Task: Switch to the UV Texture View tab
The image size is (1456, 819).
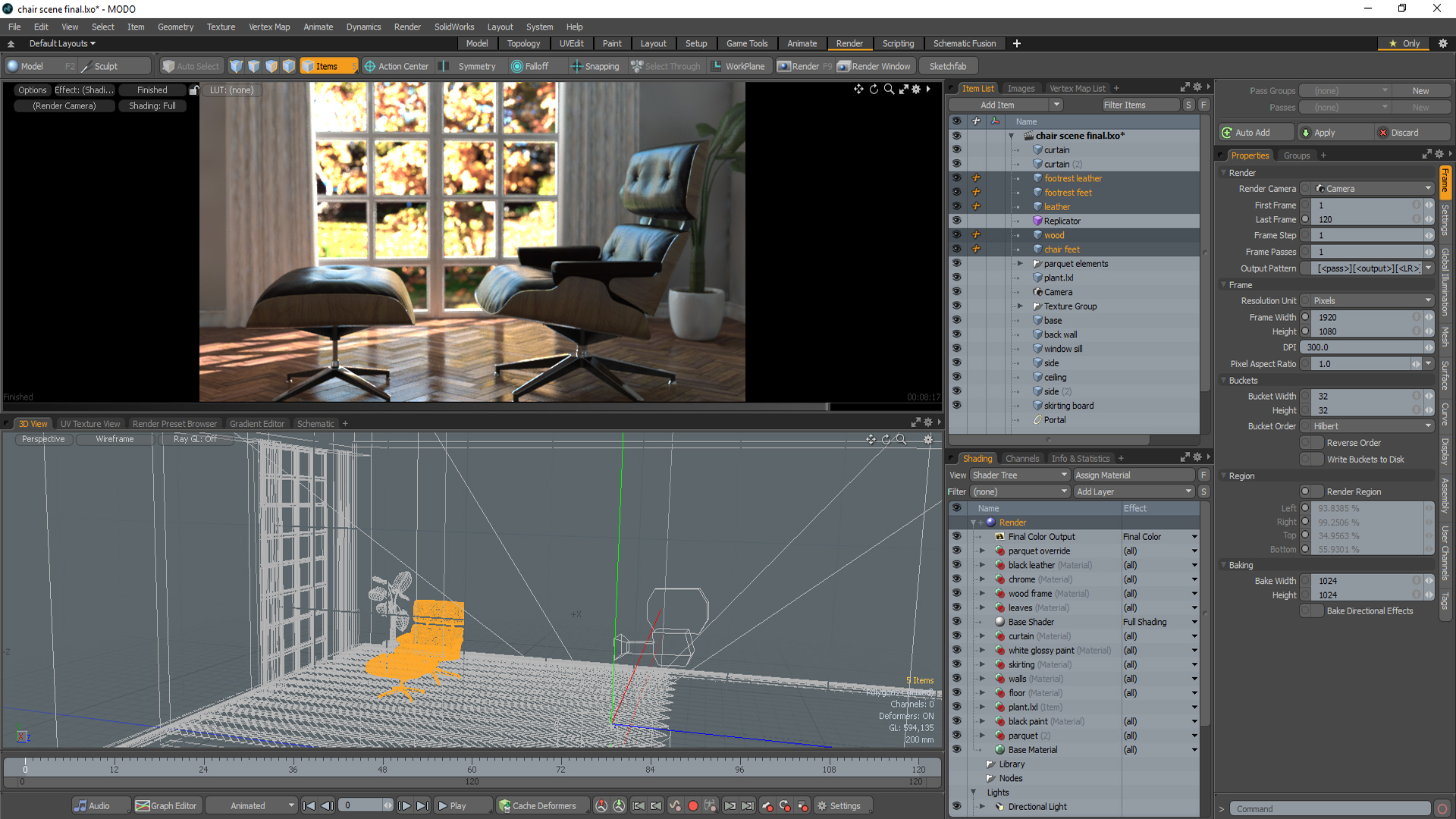Action: 89,424
